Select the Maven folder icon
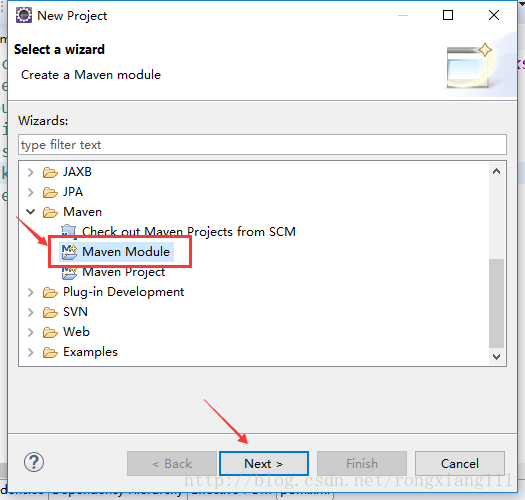This screenshot has width=525, height=500. pyautogui.click(x=50, y=212)
